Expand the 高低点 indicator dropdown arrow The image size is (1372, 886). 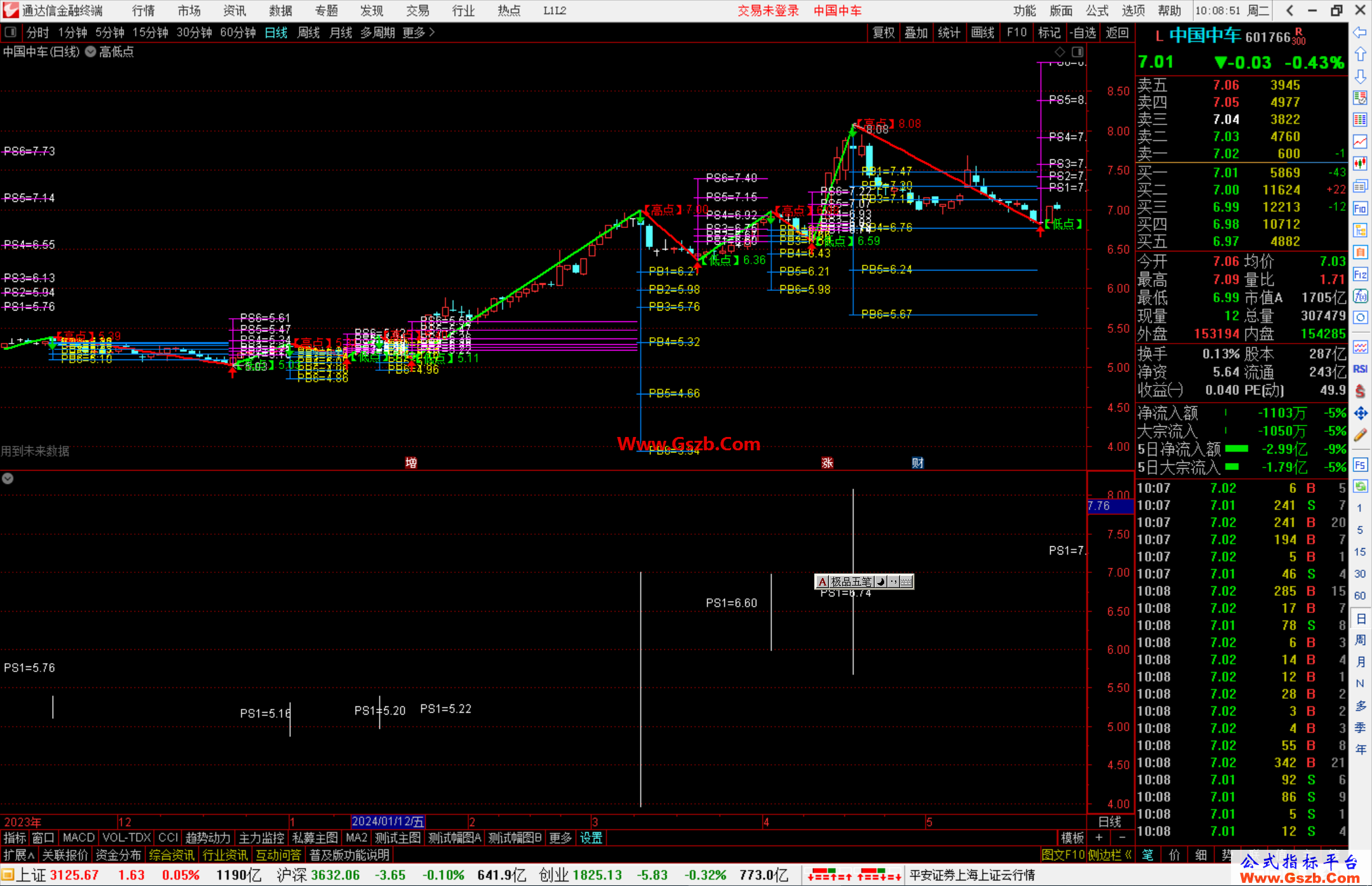91,51
